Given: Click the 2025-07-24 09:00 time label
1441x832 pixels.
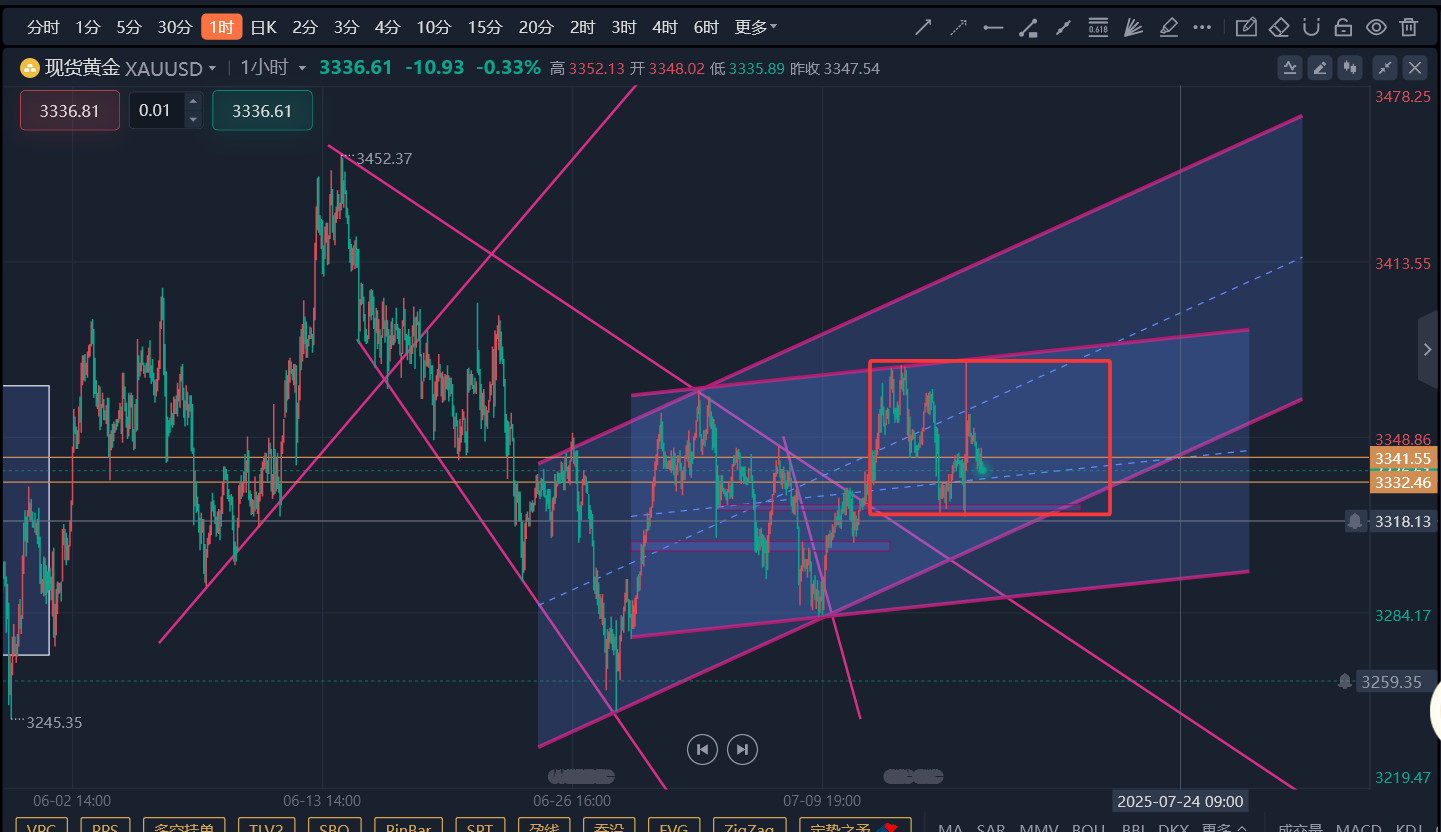Looking at the screenshot, I should pos(1180,801).
